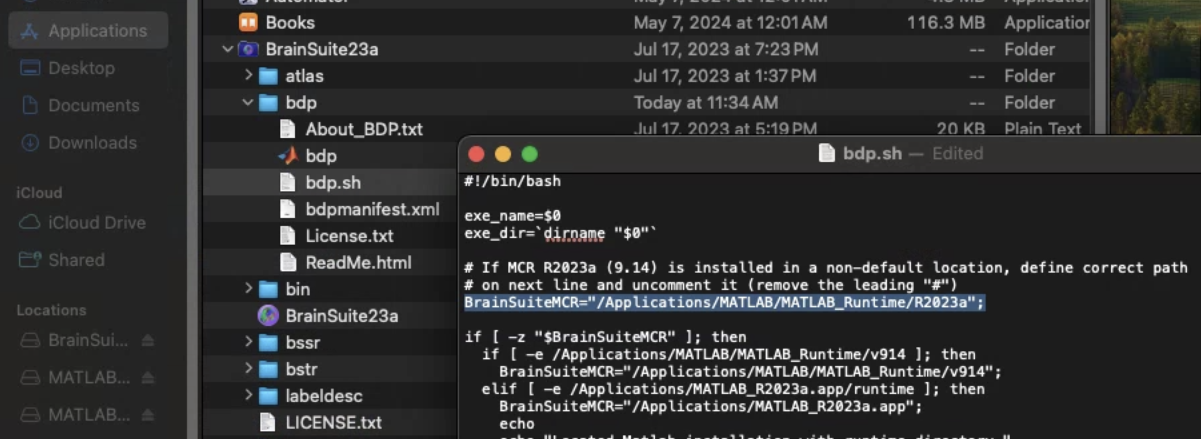1201x439 pixels.
Task: Eject the BrainSui... volume in sidebar
Action: (148, 341)
